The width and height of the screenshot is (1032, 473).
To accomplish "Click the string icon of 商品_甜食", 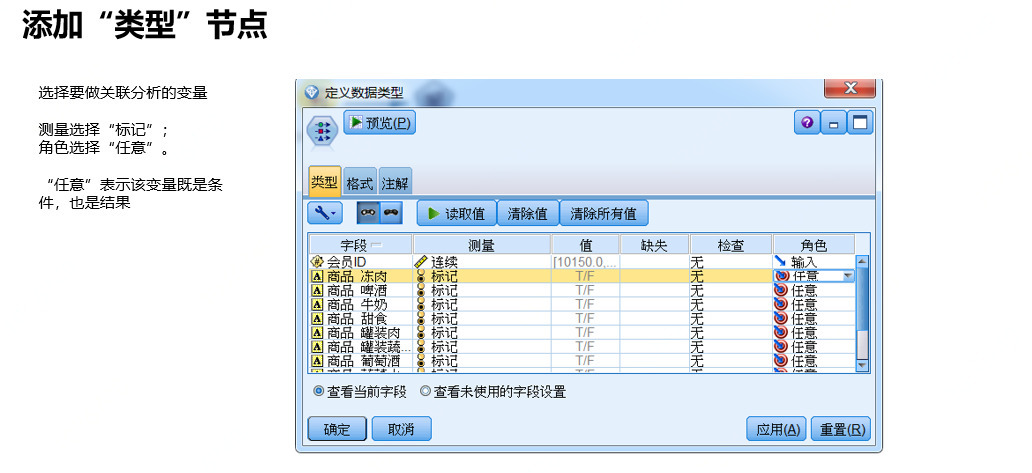I will coord(317,318).
